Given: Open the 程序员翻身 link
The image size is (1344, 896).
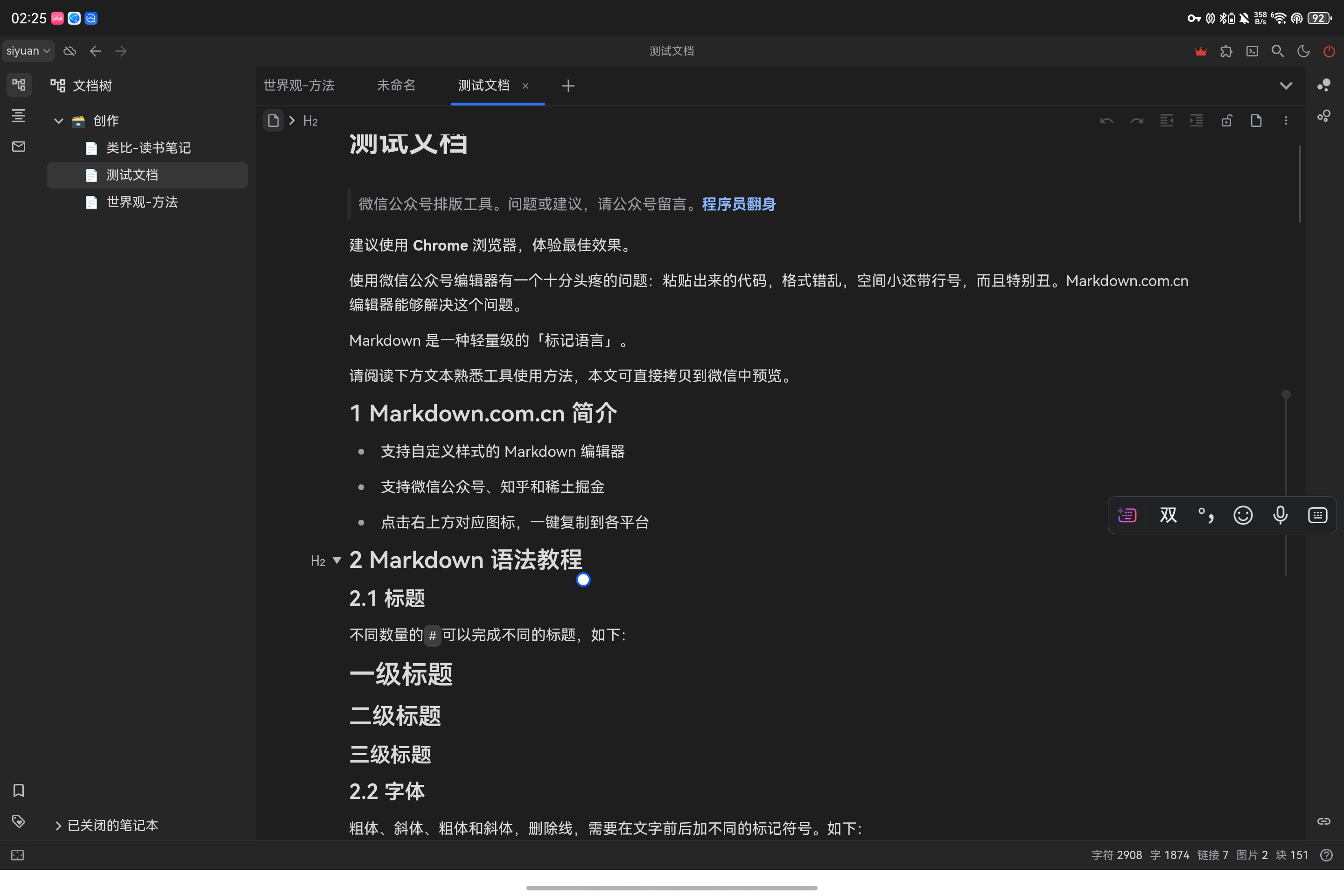Looking at the screenshot, I should (x=738, y=204).
